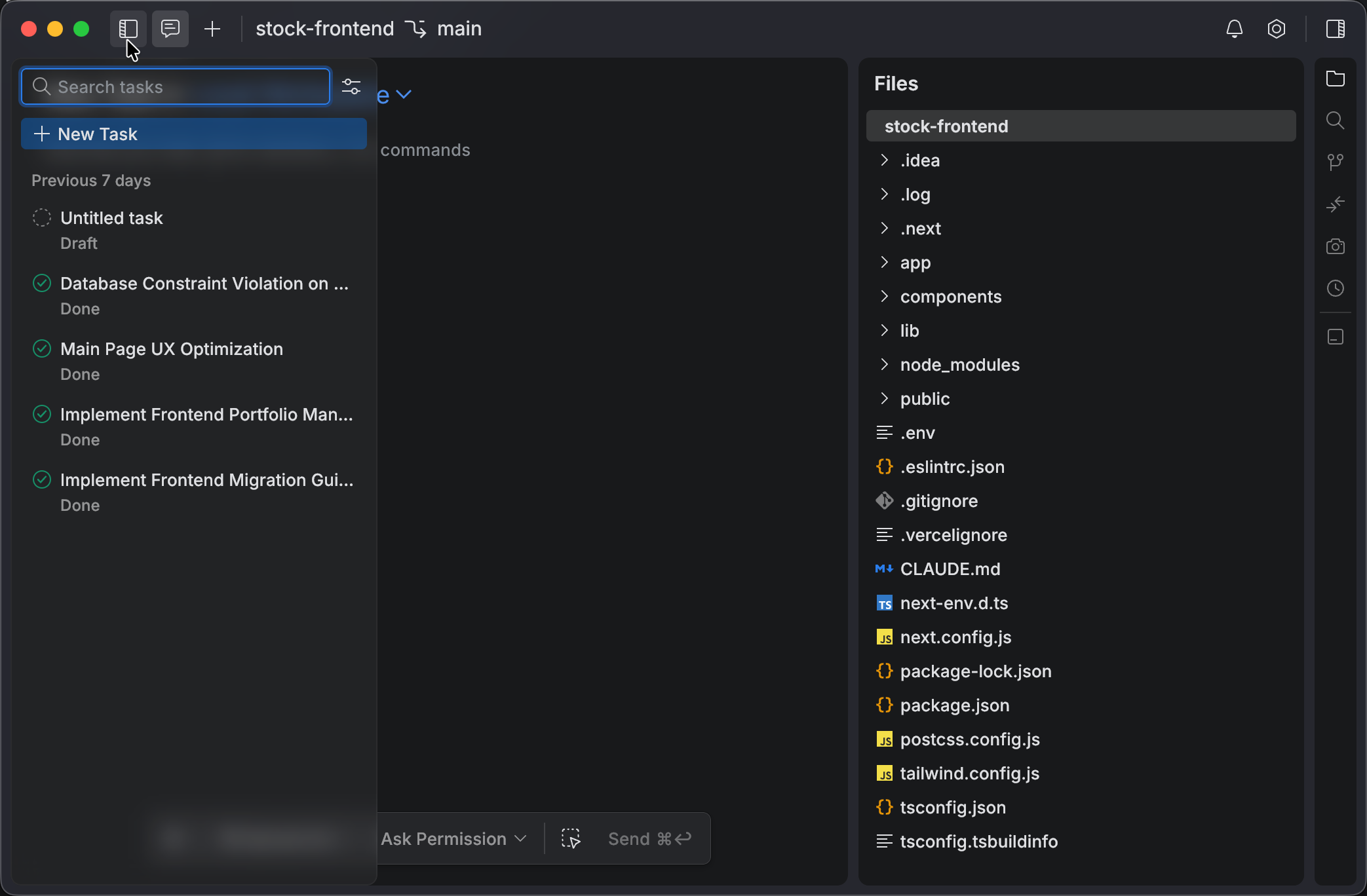Switch branches via the main label
The image size is (1367, 896).
459,28
